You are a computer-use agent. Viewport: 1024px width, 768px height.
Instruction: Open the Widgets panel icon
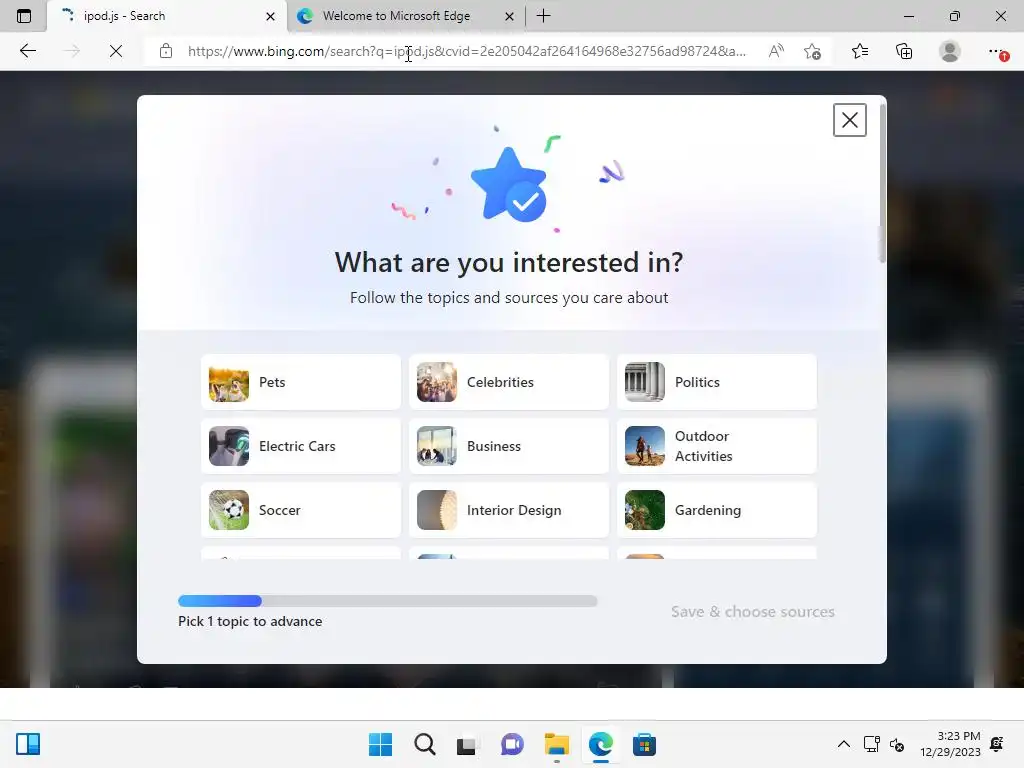(x=28, y=744)
